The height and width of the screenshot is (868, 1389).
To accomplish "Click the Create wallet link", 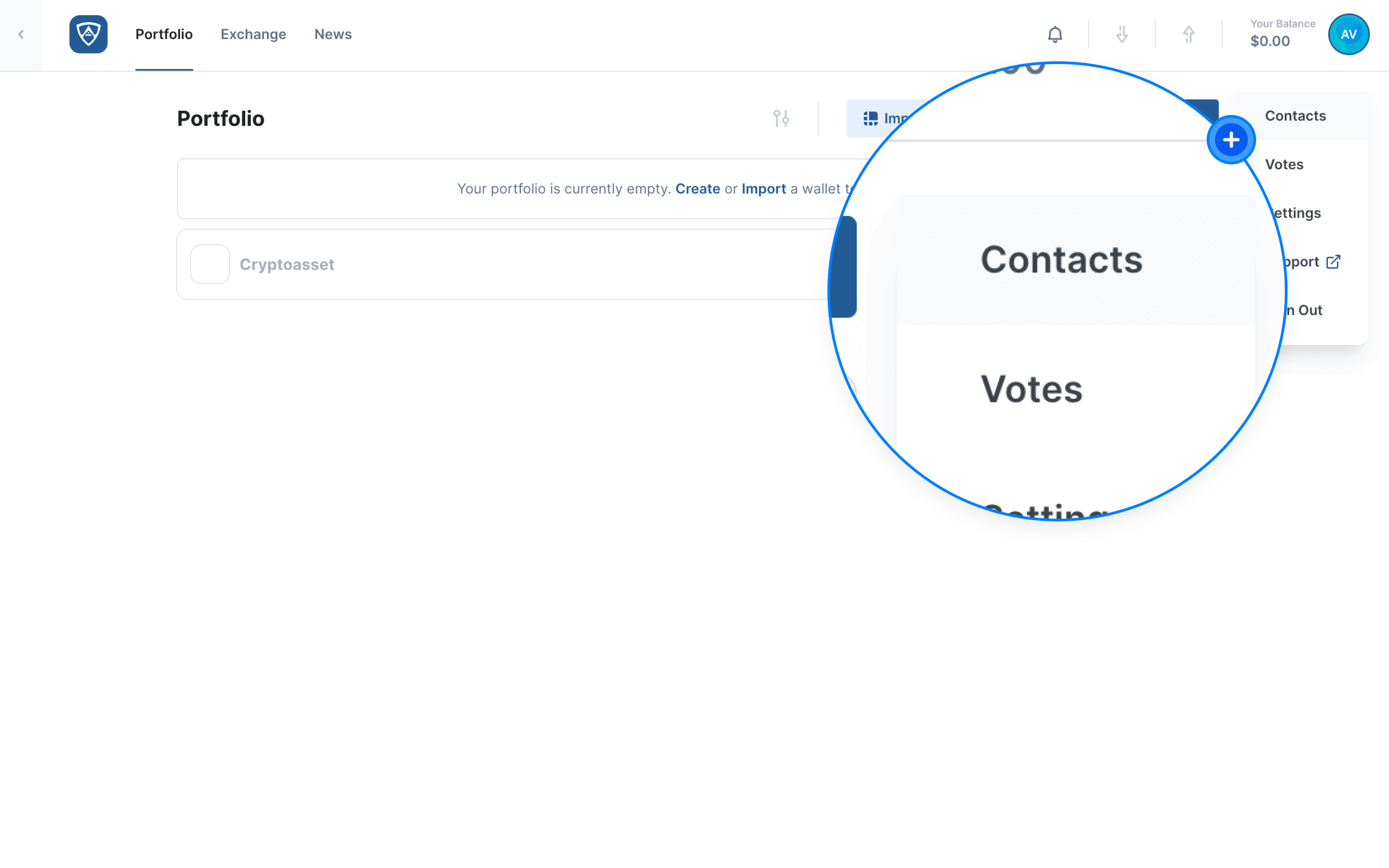I will tap(697, 189).
